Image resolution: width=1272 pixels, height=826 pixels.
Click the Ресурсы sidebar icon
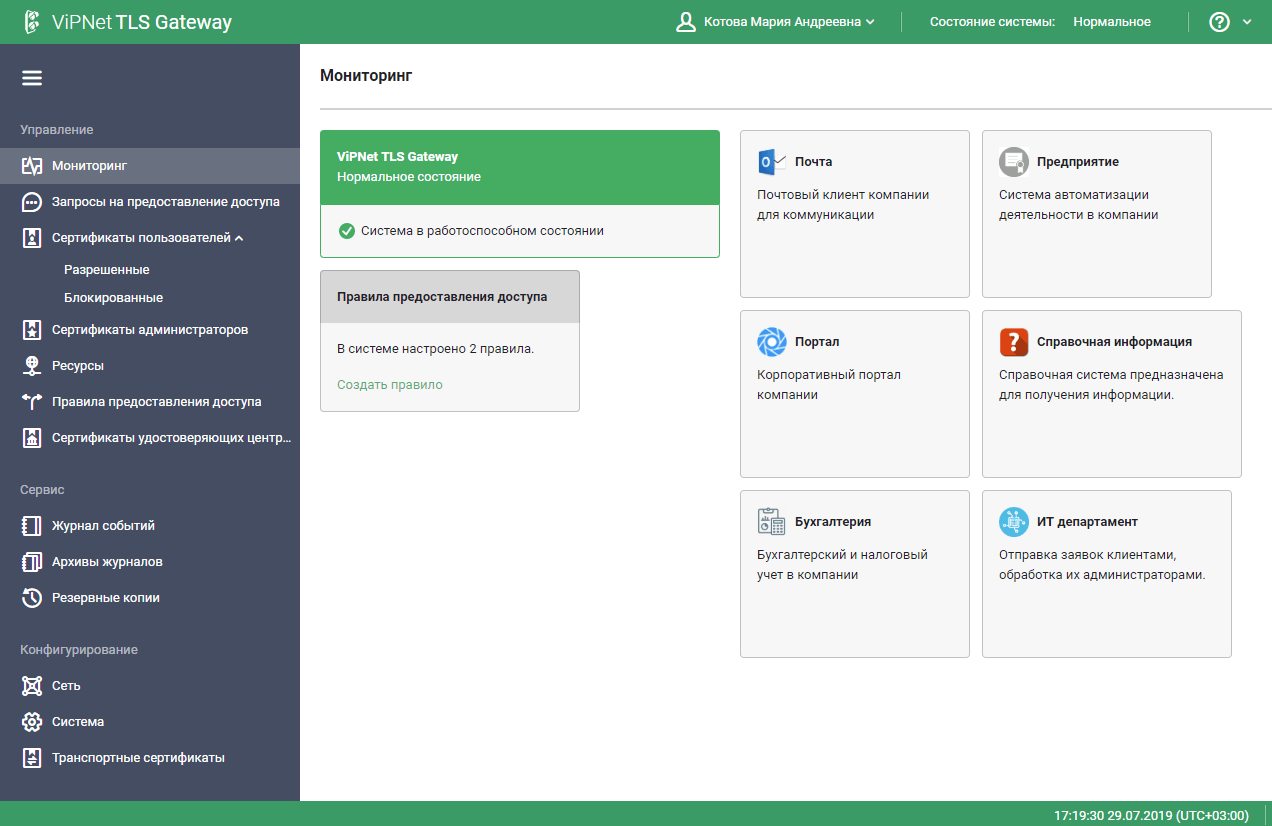click(32, 366)
